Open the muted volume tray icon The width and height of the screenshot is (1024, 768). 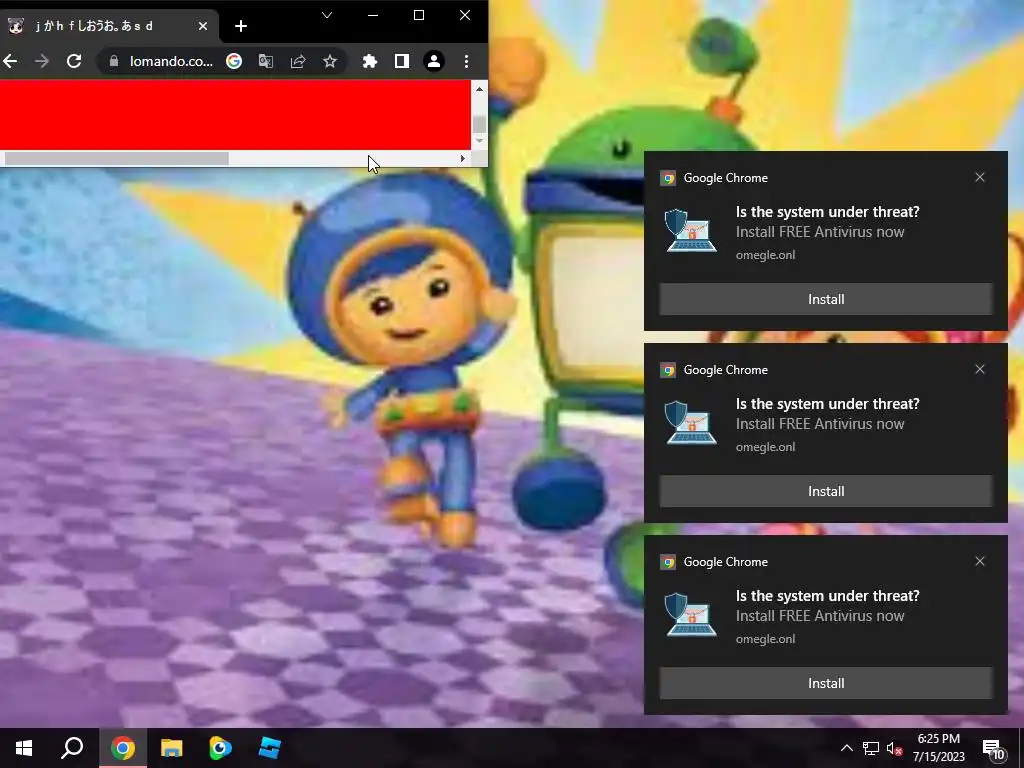(895, 748)
